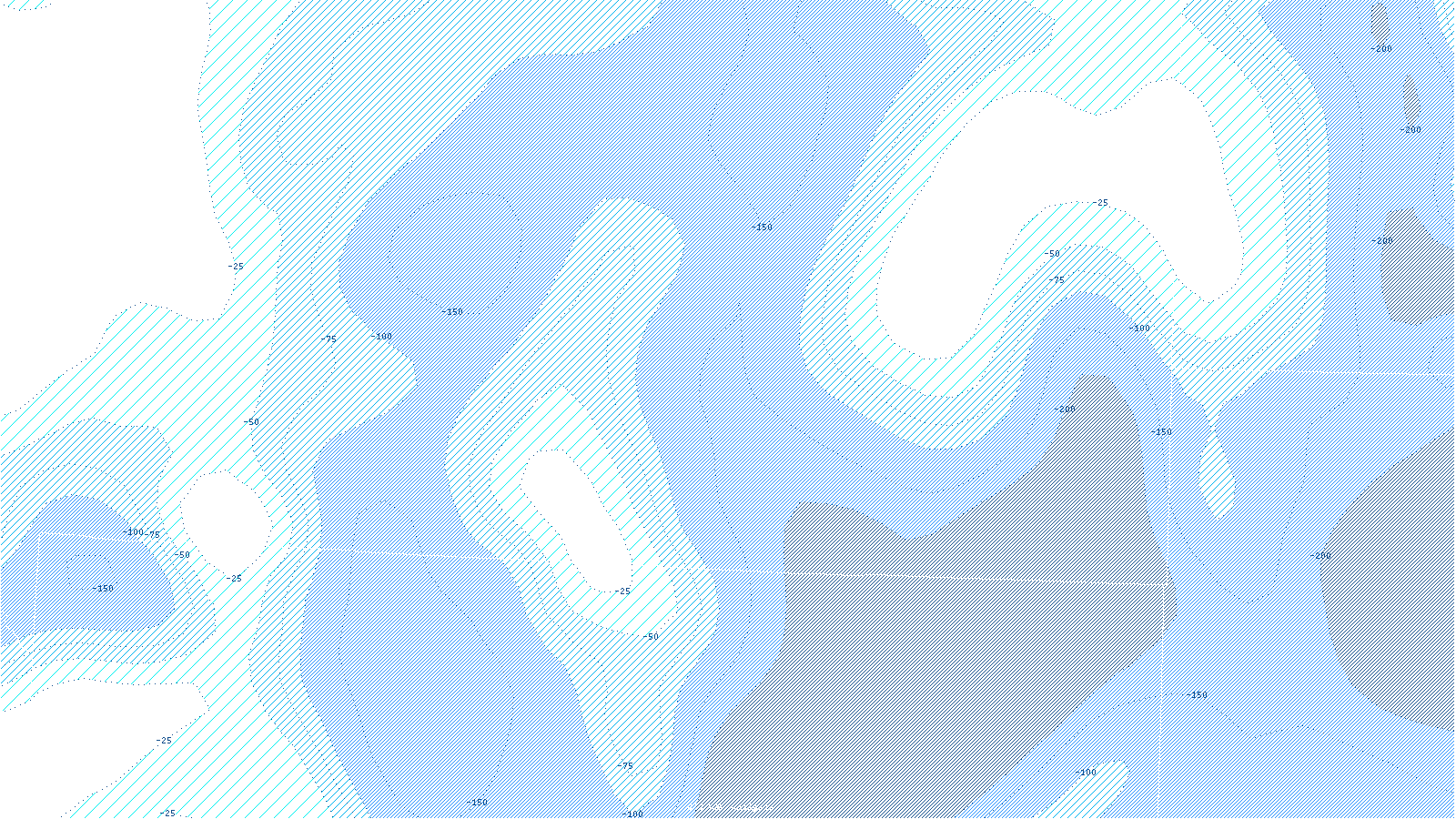Click the -25 label under the small white oval

point(234,579)
